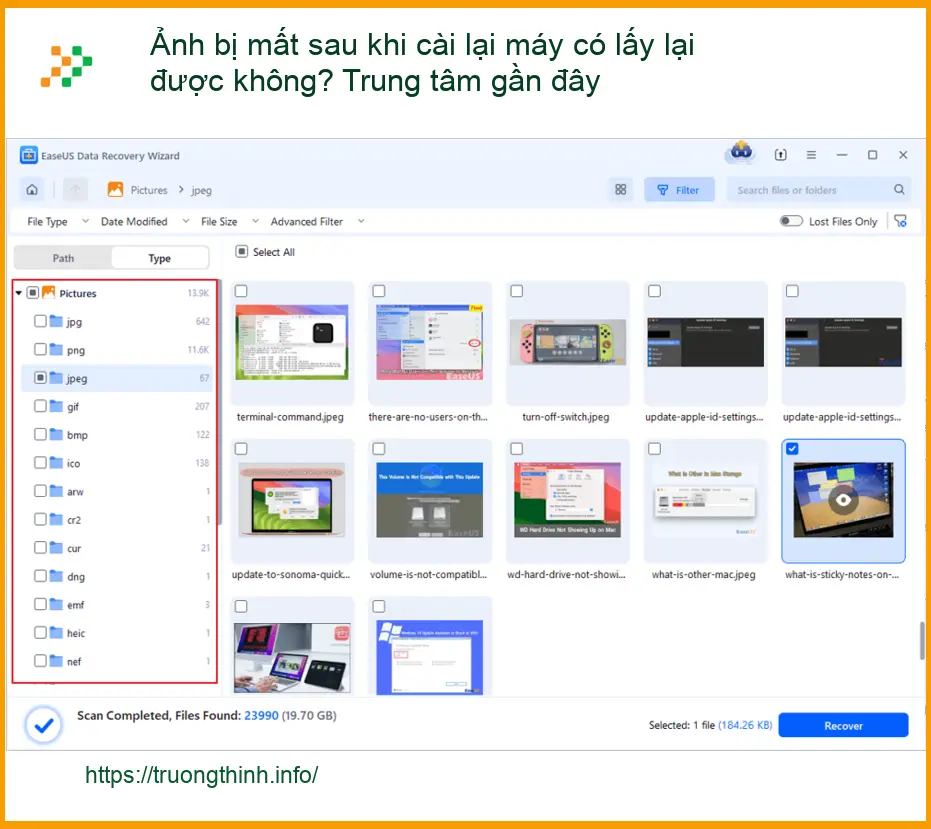
Task: Click the up-one-level arrow icon
Action: click(75, 190)
